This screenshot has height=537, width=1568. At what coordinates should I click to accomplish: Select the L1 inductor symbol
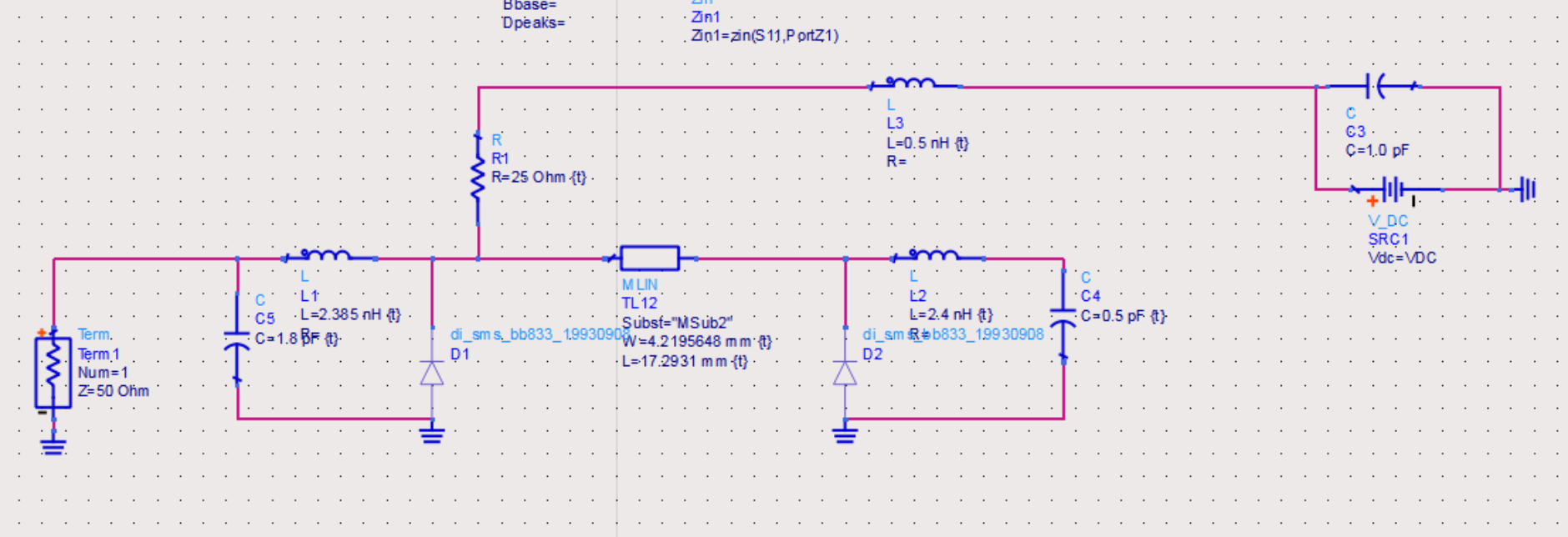[328, 255]
